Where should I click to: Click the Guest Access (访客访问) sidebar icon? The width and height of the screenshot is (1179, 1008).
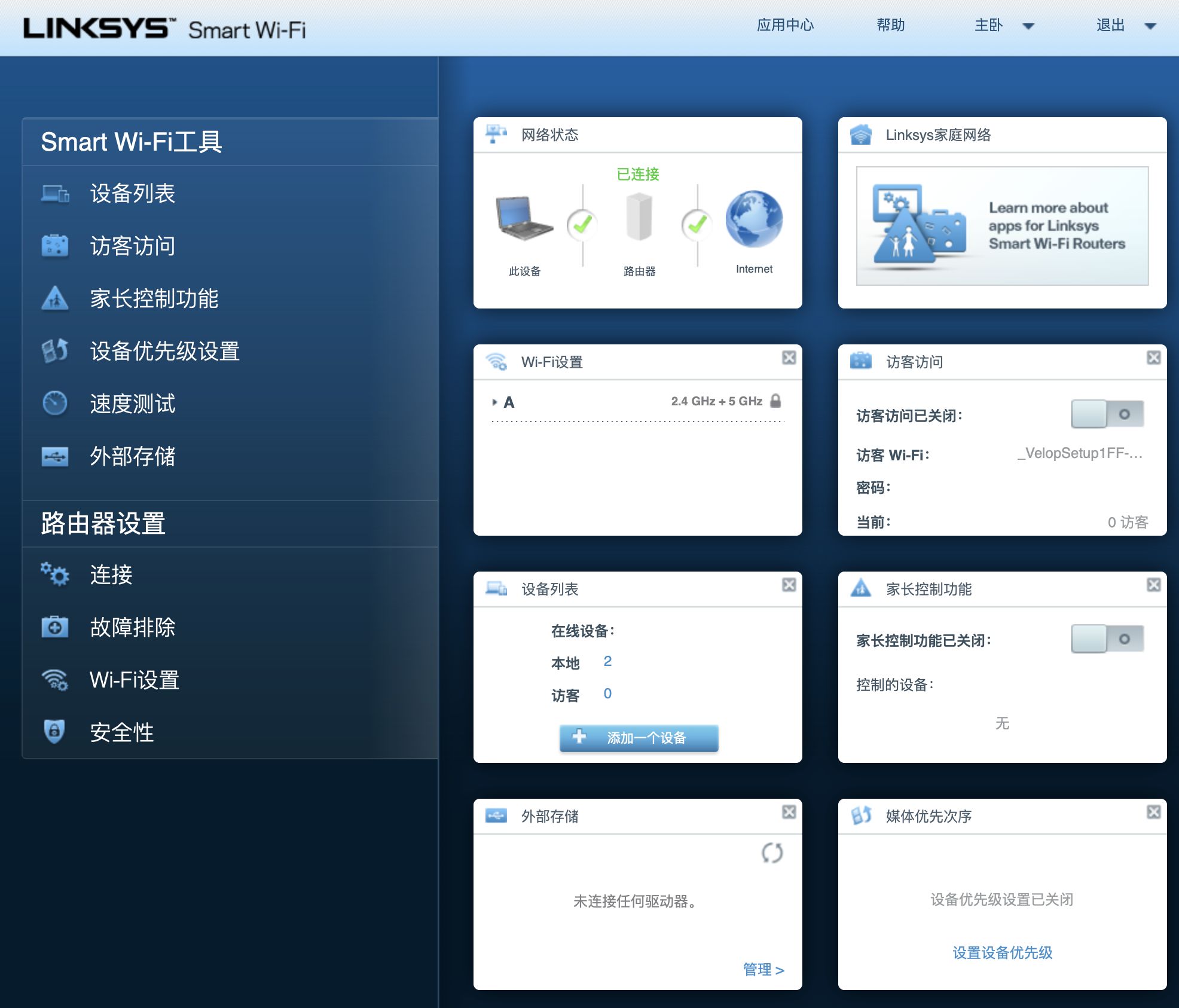pyautogui.click(x=55, y=246)
